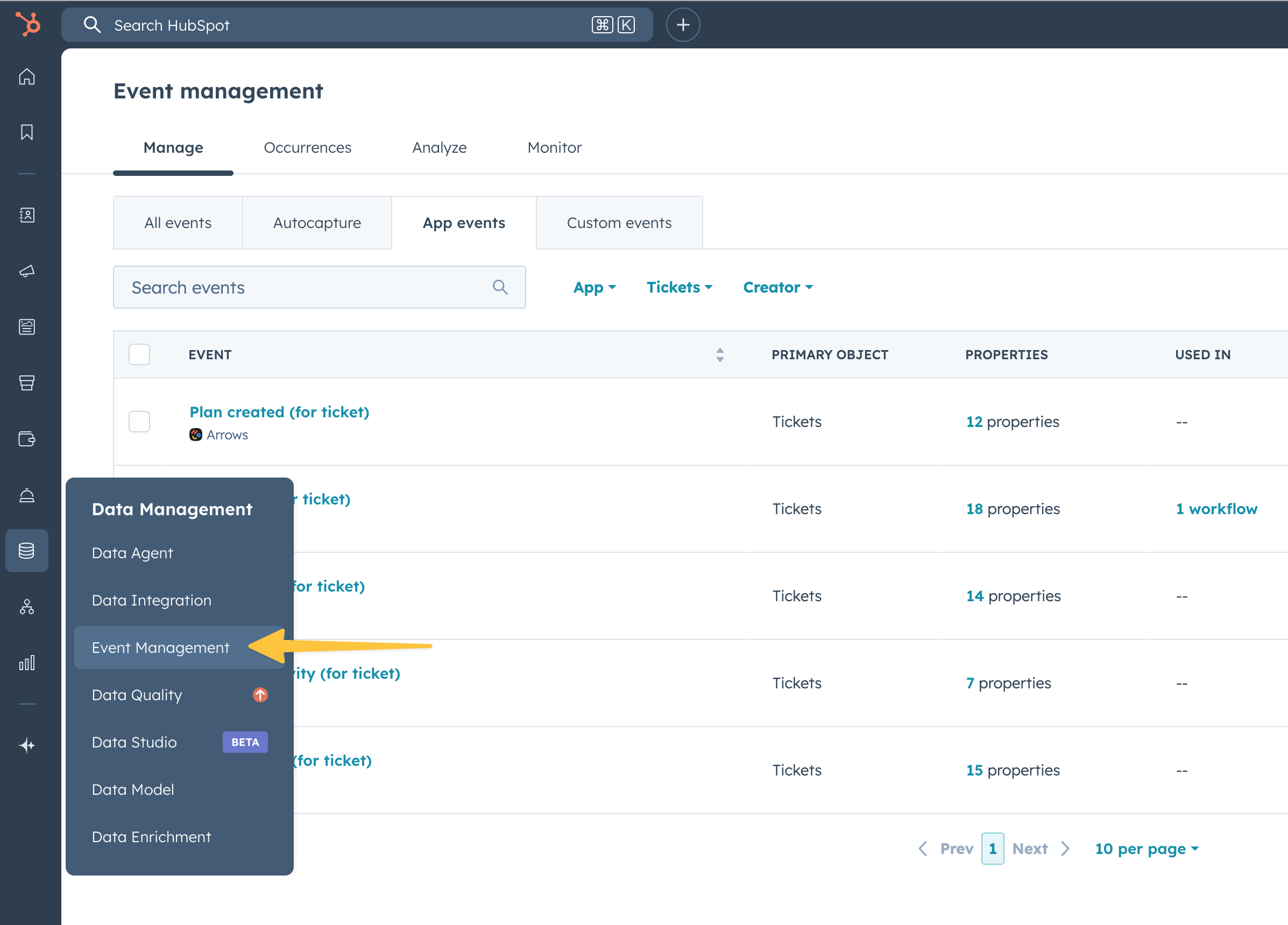
Task: Select the Custom events tab
Action: (619, 223)
